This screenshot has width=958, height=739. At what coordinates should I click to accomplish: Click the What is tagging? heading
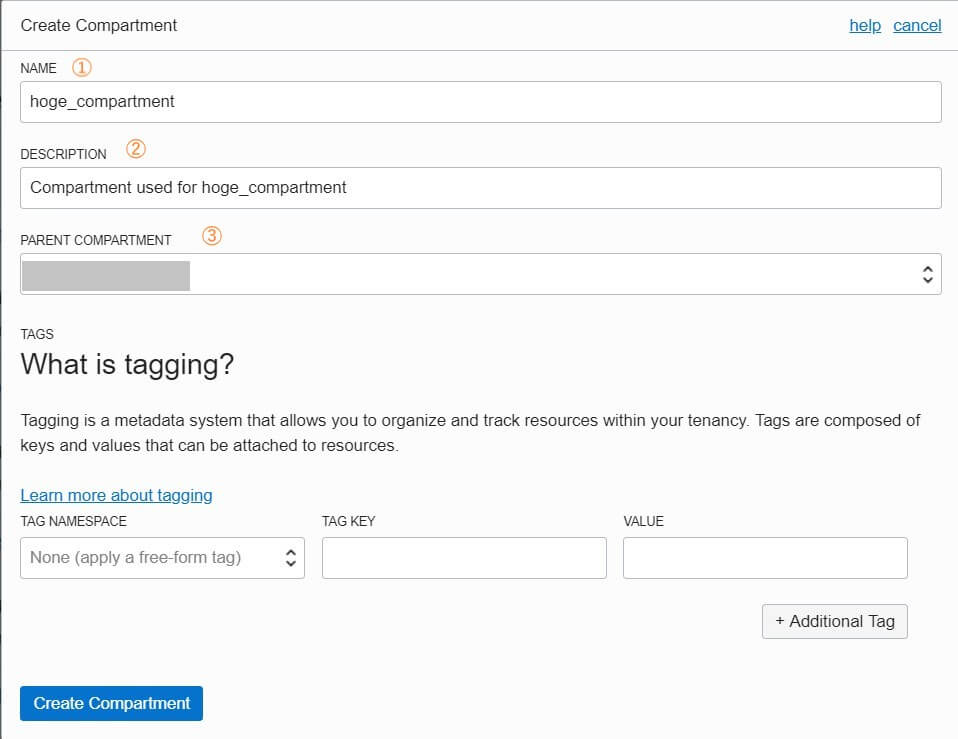tap(127, 365)
